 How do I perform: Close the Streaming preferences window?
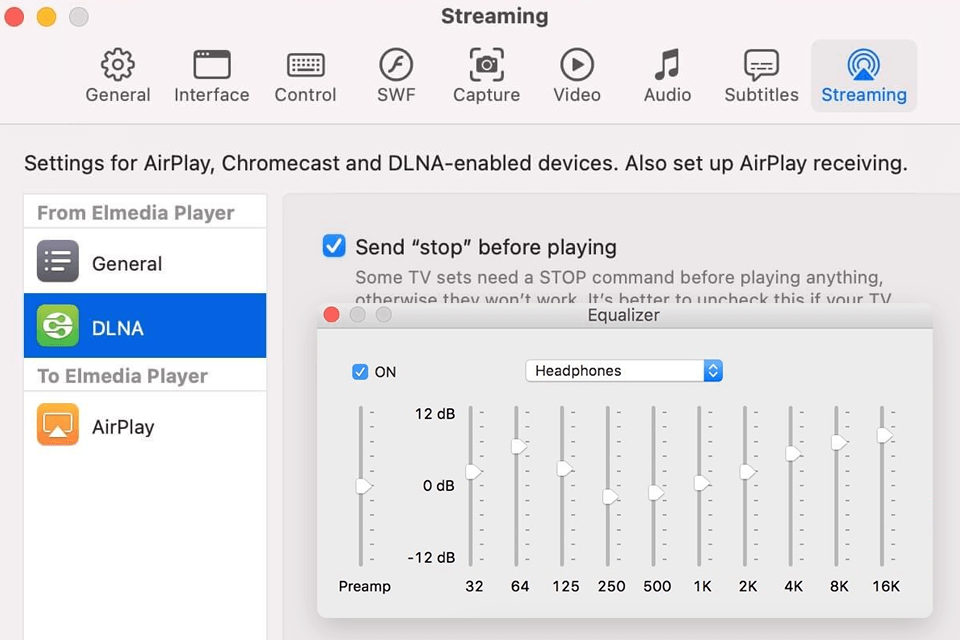click(13, 17)
